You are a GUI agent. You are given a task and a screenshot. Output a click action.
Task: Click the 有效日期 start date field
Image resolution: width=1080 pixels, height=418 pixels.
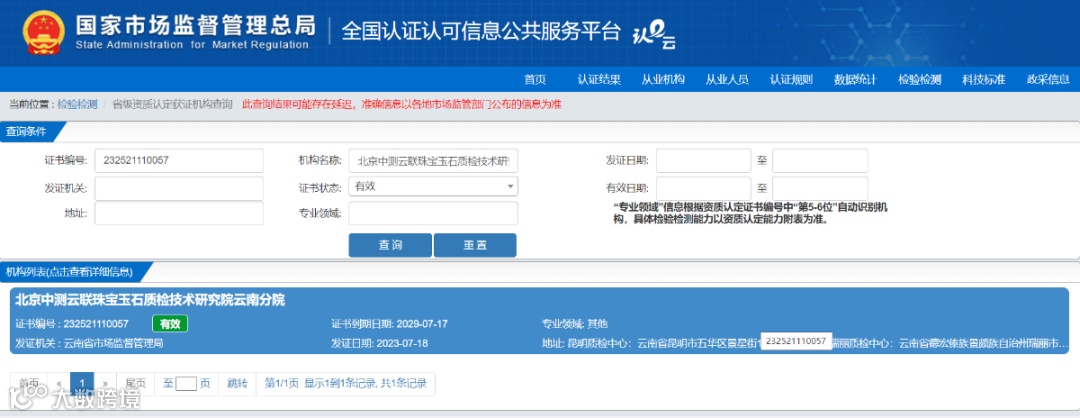tap(703, 188)
